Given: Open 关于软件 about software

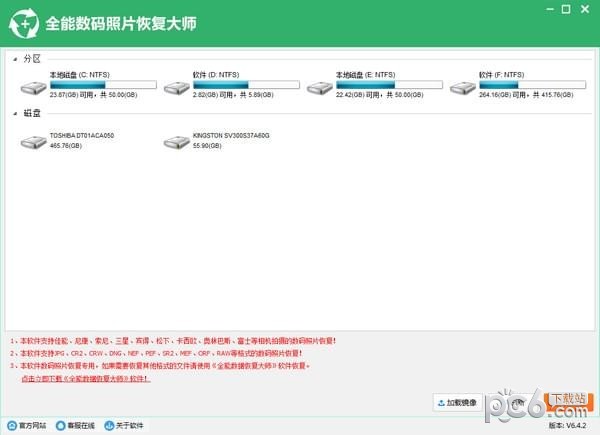Looking at the screenshot, I should pos(124,426).
